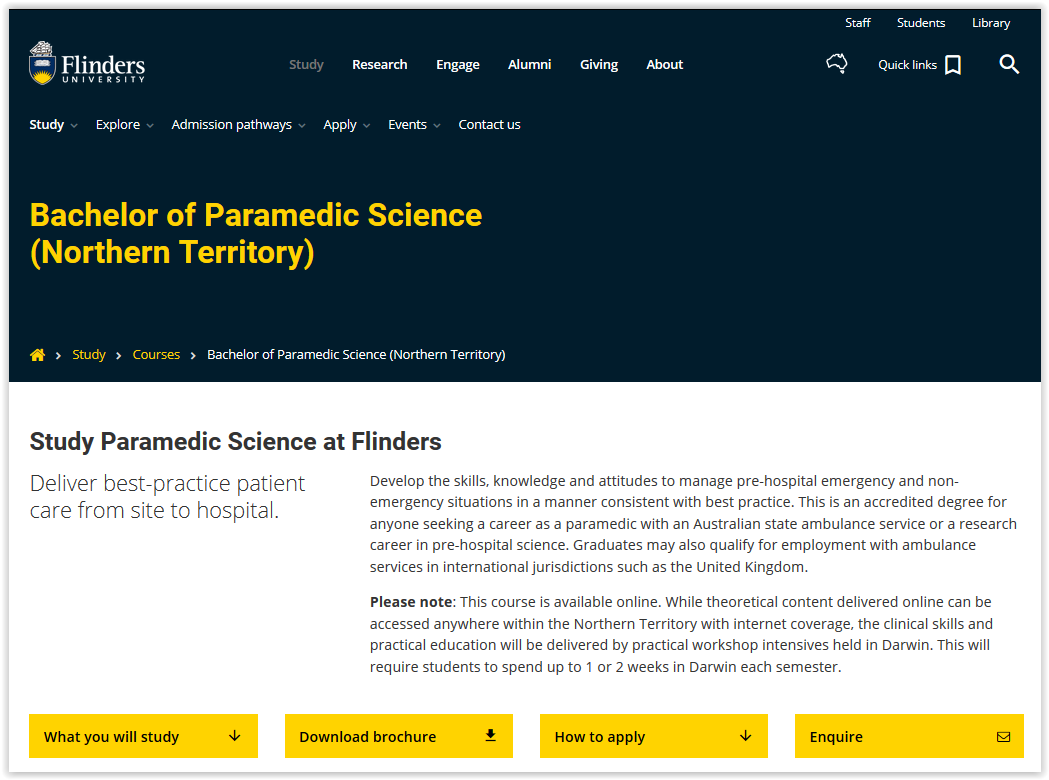Click the bold Please note text
Image resolution: width=1049 pixels, height=780 pixels.
[x=411, y=602]
